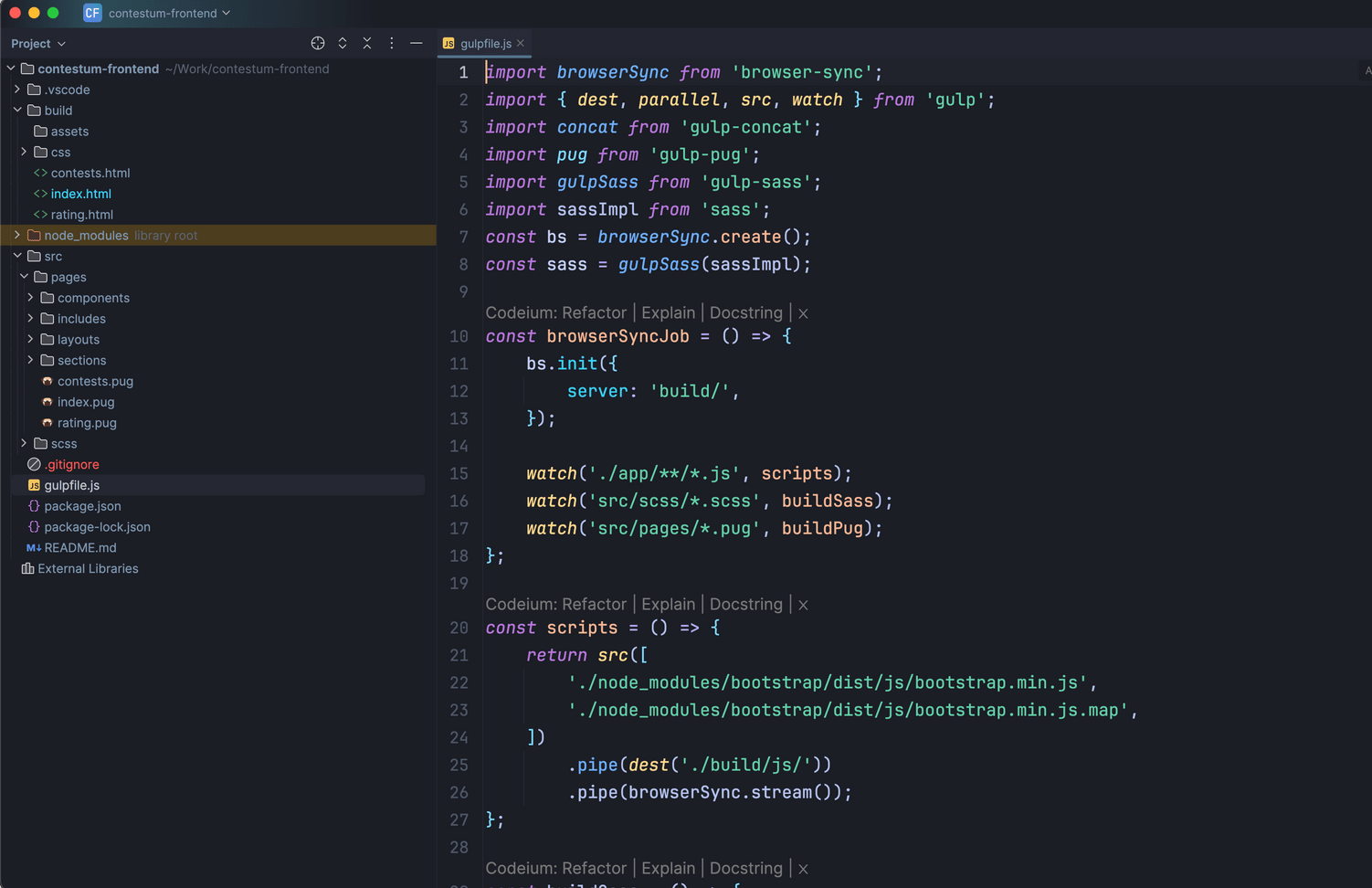
Task: Expand the css folder
Action: click(24, 152)
